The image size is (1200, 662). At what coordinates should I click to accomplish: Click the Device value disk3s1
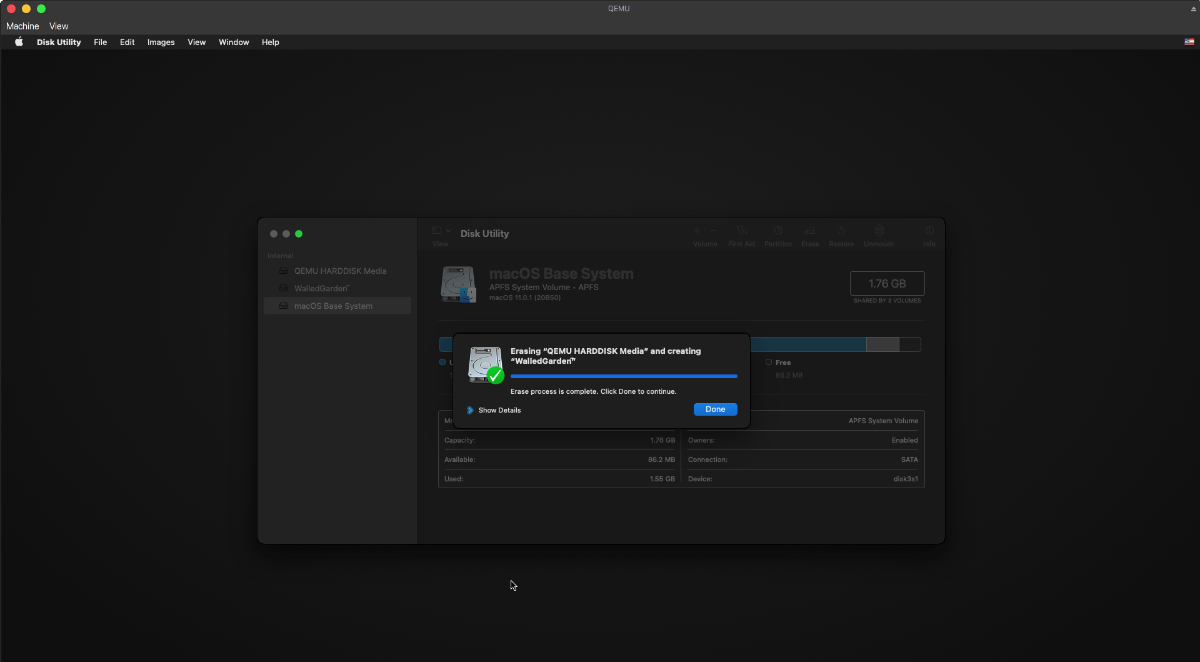[906, 479]
